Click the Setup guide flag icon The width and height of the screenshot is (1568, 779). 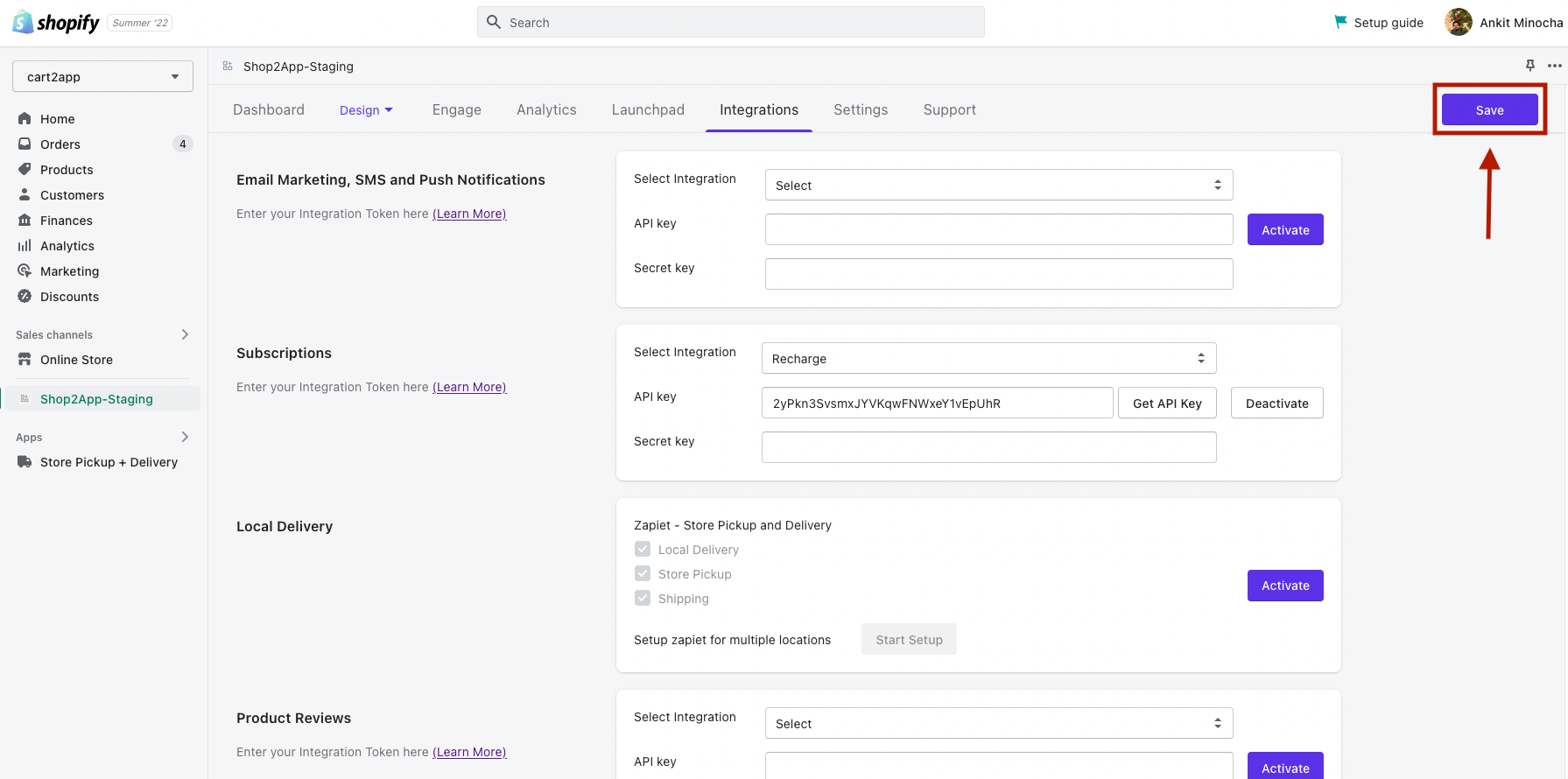click(x=1340, y=22)
